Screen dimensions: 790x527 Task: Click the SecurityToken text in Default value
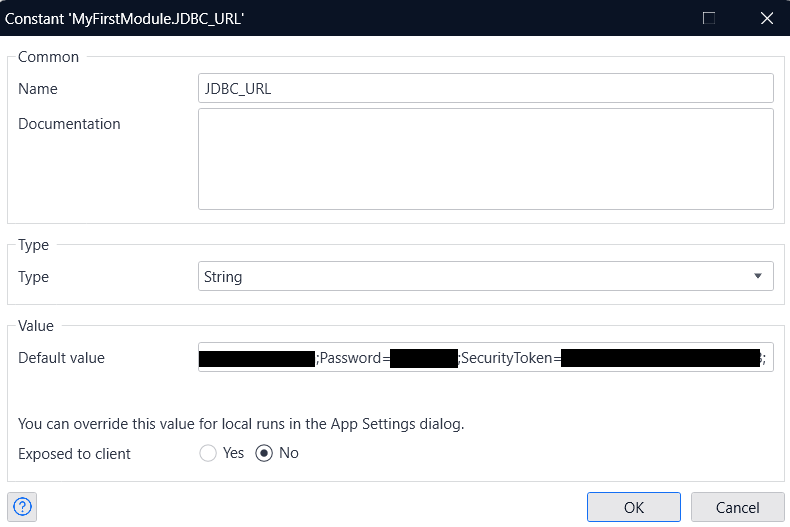point(509,358)
